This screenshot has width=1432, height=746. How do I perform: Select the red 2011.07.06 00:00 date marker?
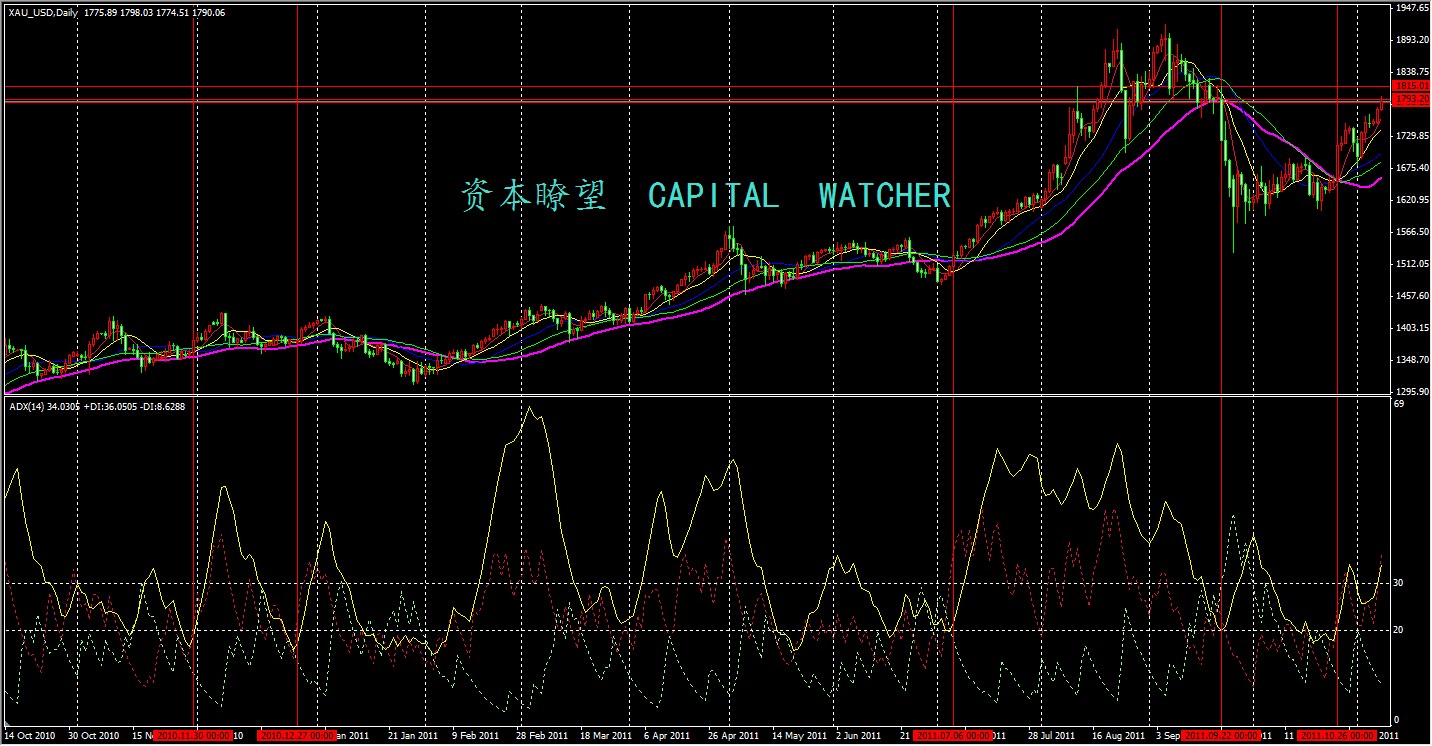pos(953,736)
